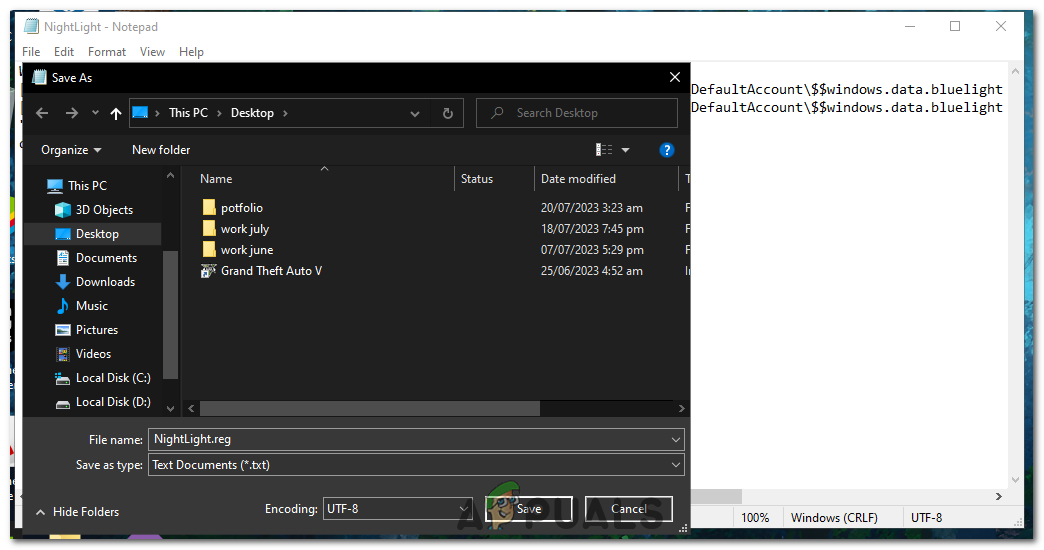1044x550 pixels.
Task: Change view layout icon
Action: click(x=604, y=150)
